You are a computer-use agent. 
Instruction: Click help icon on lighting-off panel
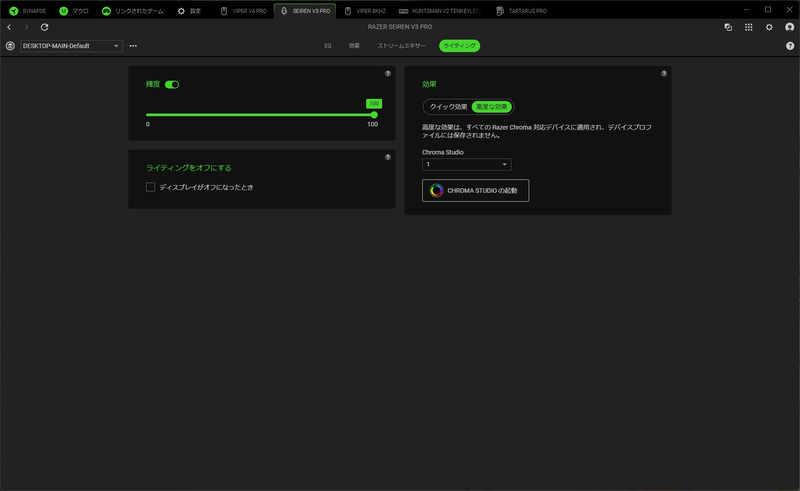point(388,157)
